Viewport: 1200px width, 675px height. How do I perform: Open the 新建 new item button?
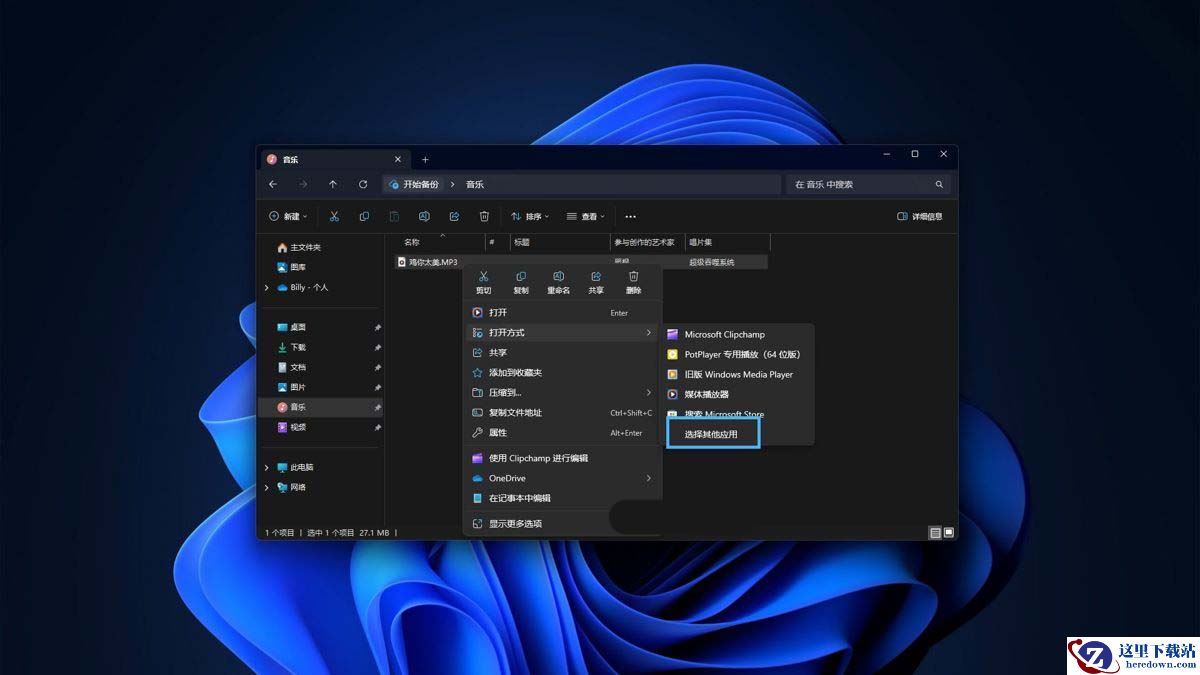click(x=288, y=216)
